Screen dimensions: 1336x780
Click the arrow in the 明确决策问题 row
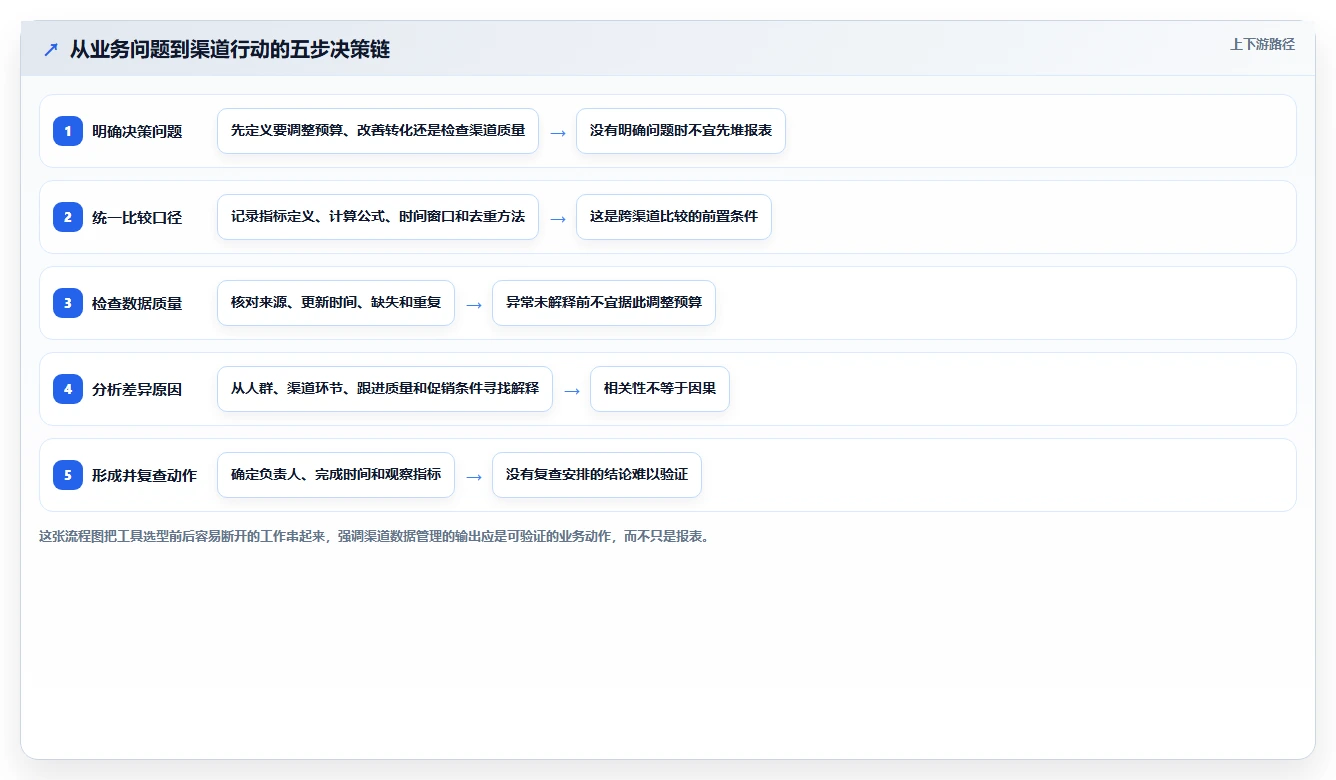[558, 132]
